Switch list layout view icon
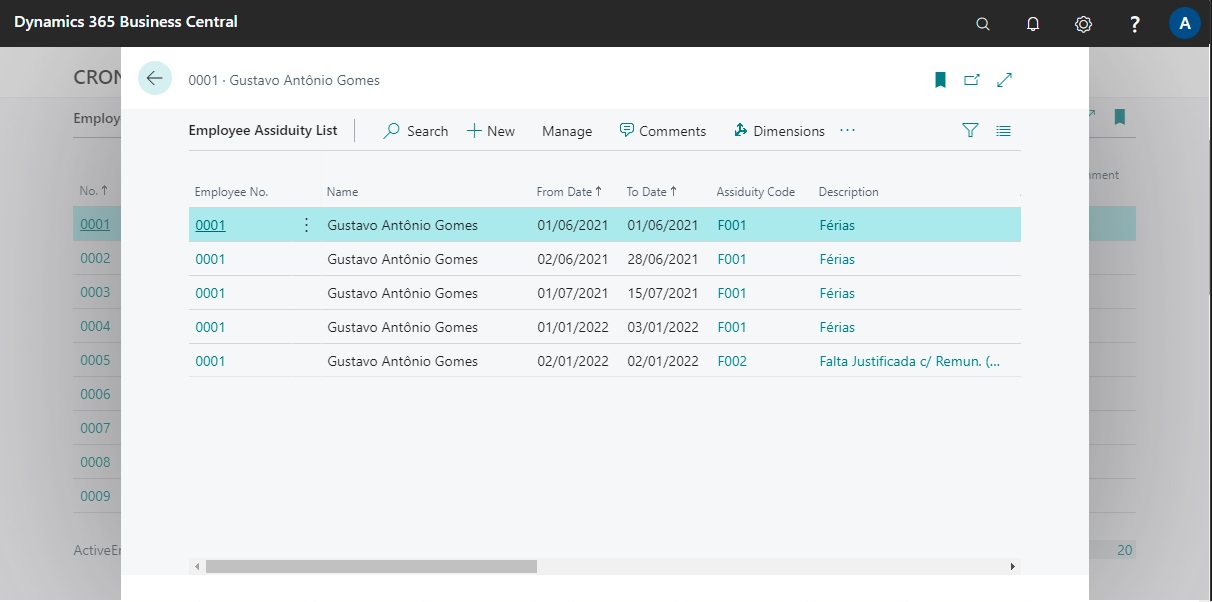The height and width of the screenshot is (602, 1212). click(x=1003, y=131)
